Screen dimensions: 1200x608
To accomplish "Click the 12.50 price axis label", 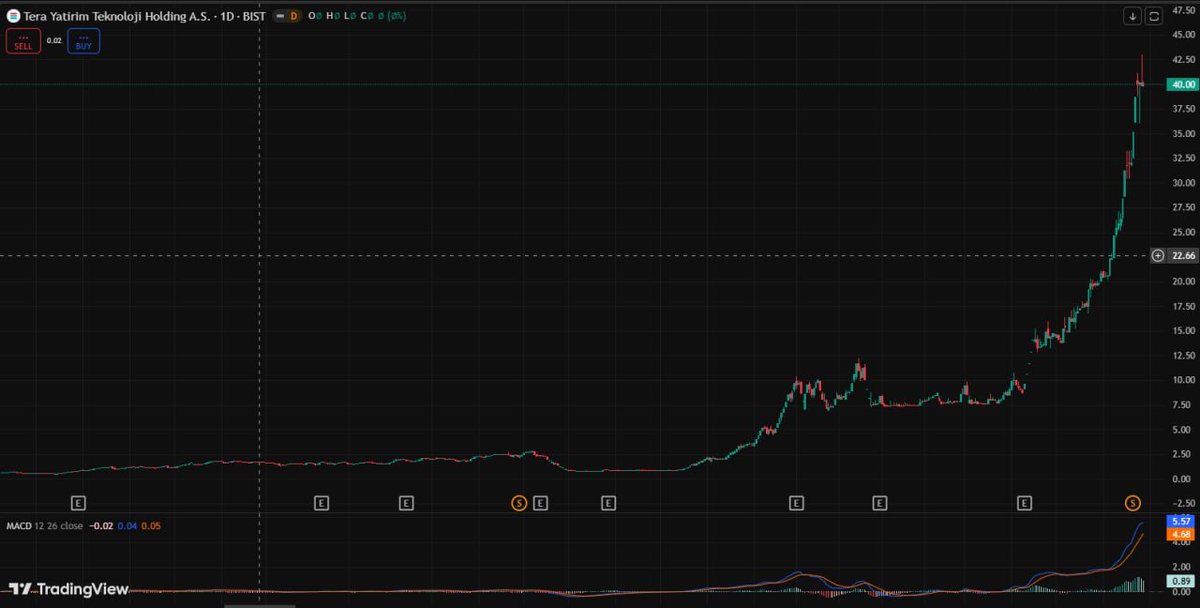I will pos(1184,355).
